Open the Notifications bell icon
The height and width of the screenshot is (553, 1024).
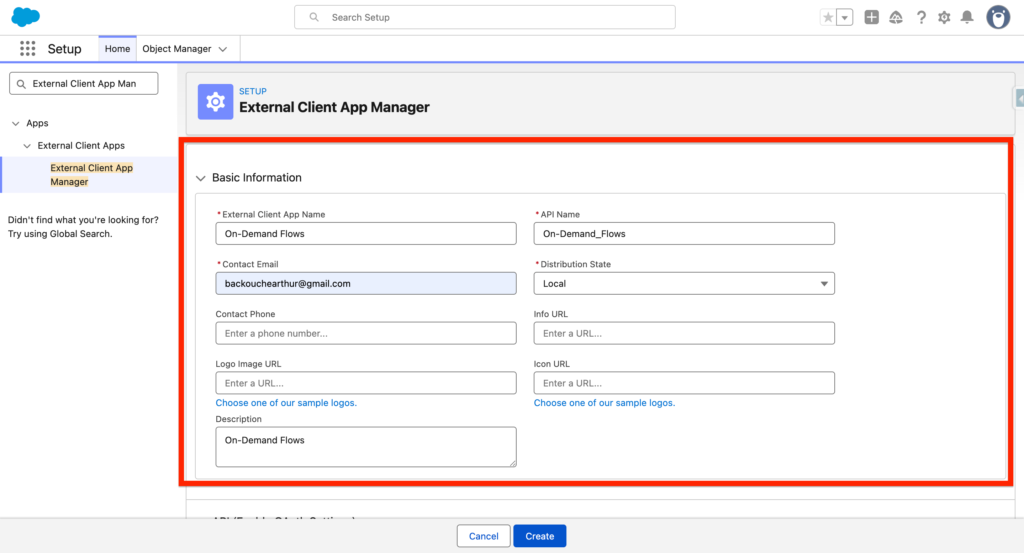(967, 17)
